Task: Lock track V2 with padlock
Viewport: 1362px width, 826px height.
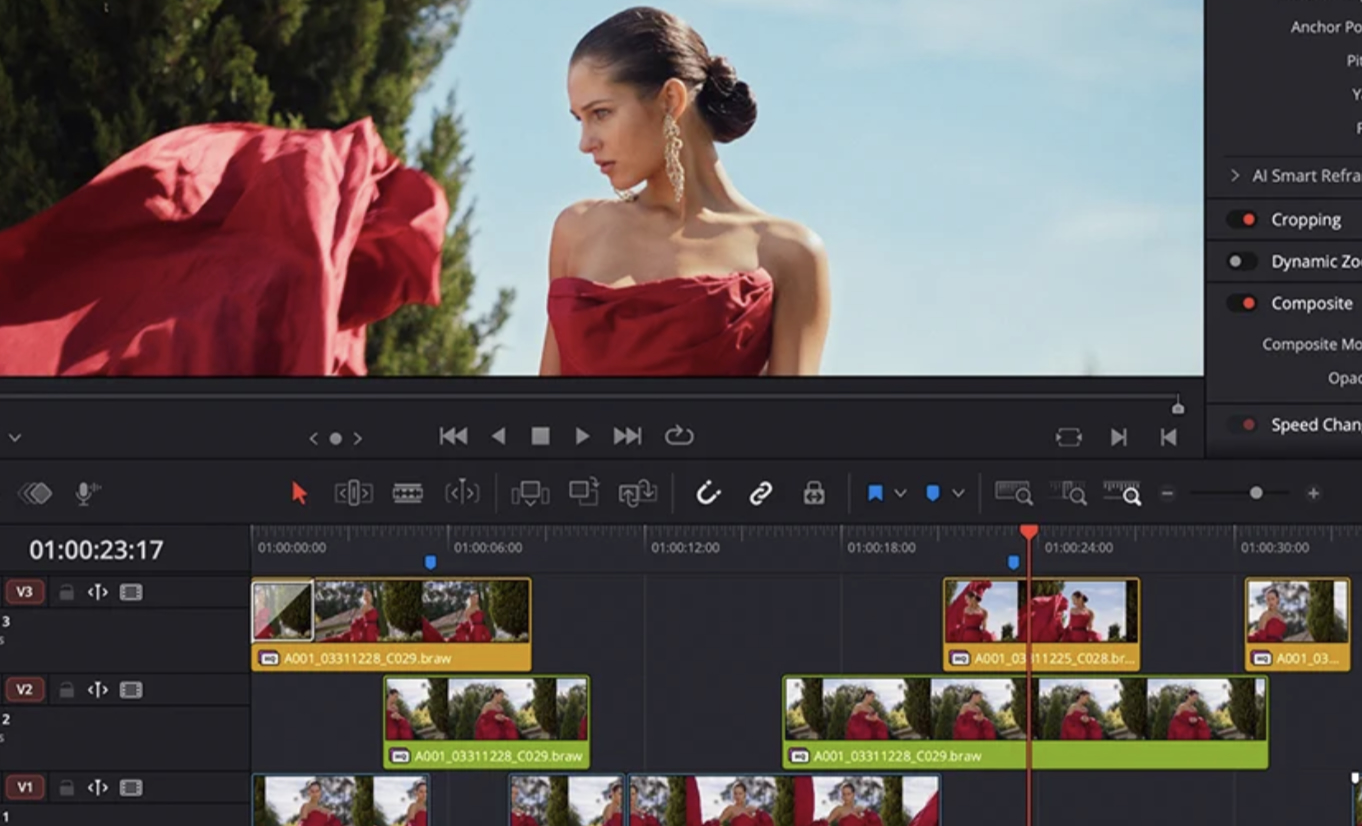Action: [x=66, y=690]
